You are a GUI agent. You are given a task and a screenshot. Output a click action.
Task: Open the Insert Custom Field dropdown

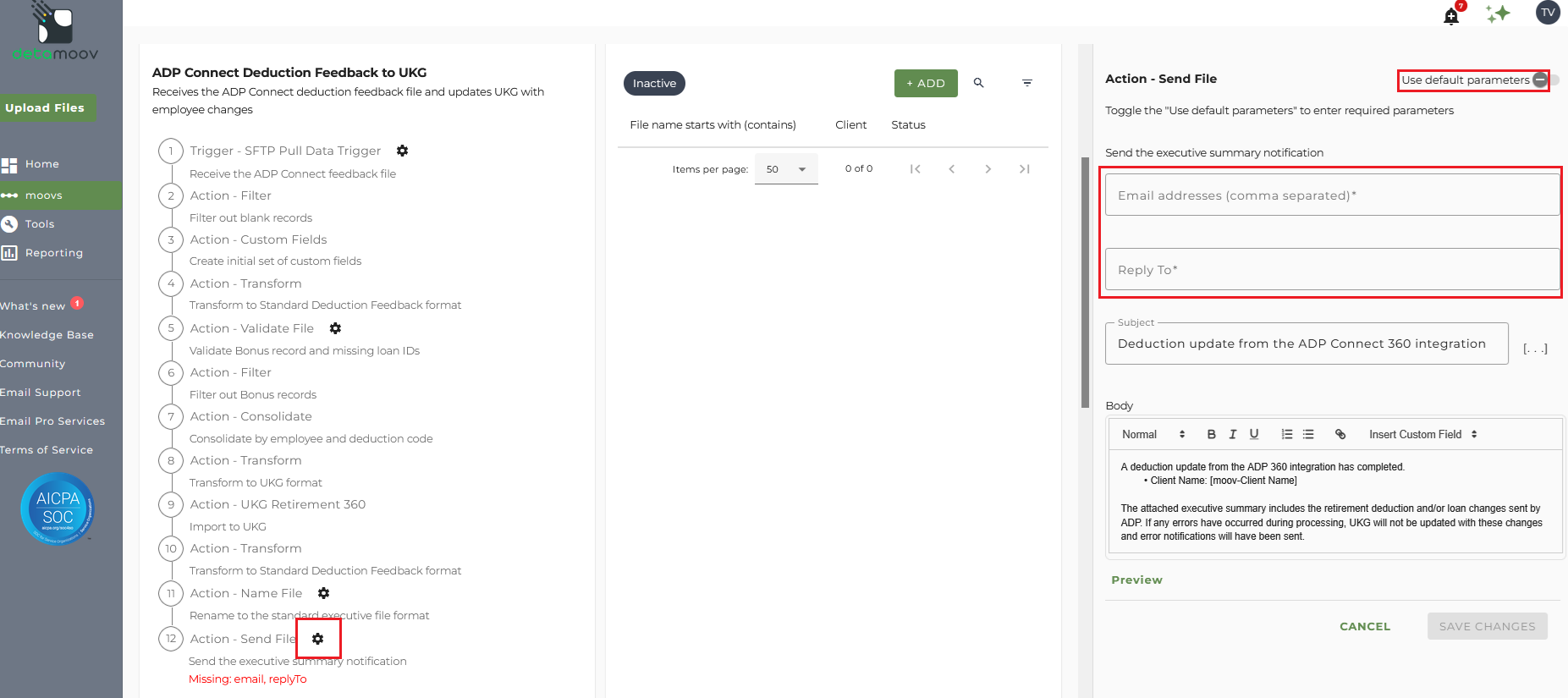1423,434
